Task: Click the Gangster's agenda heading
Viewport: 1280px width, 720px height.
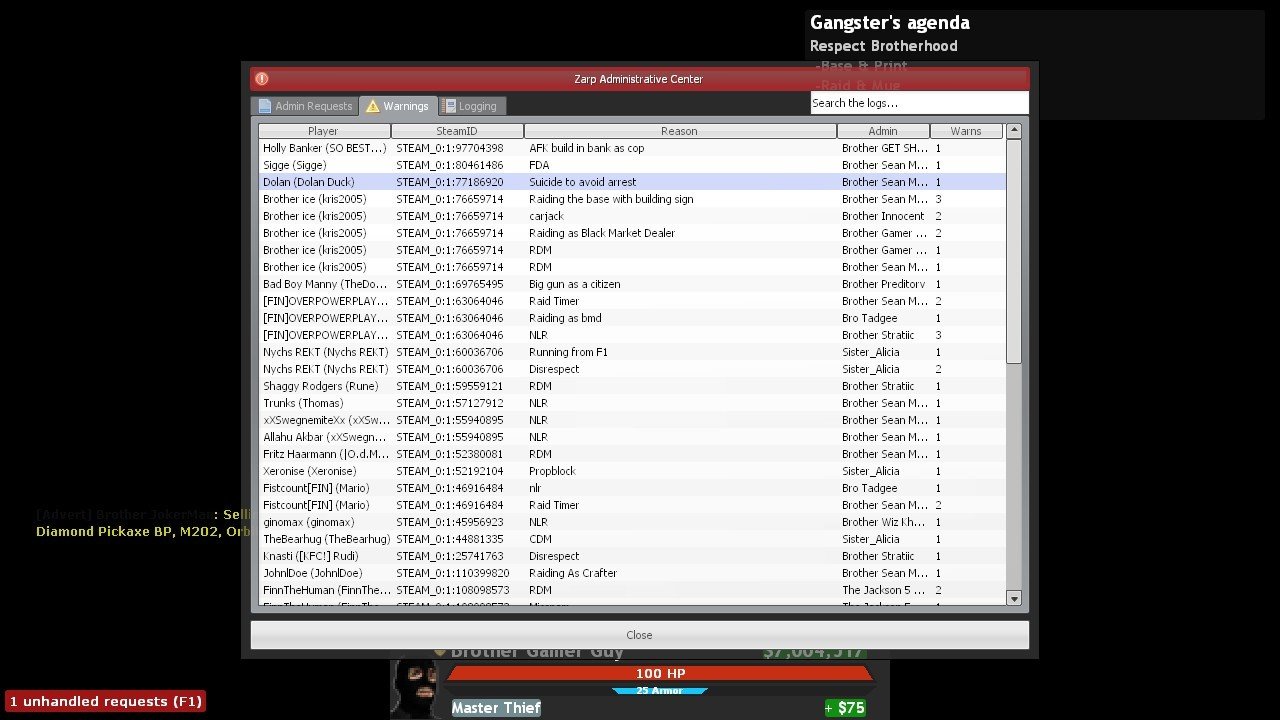Action: point(889,22)
